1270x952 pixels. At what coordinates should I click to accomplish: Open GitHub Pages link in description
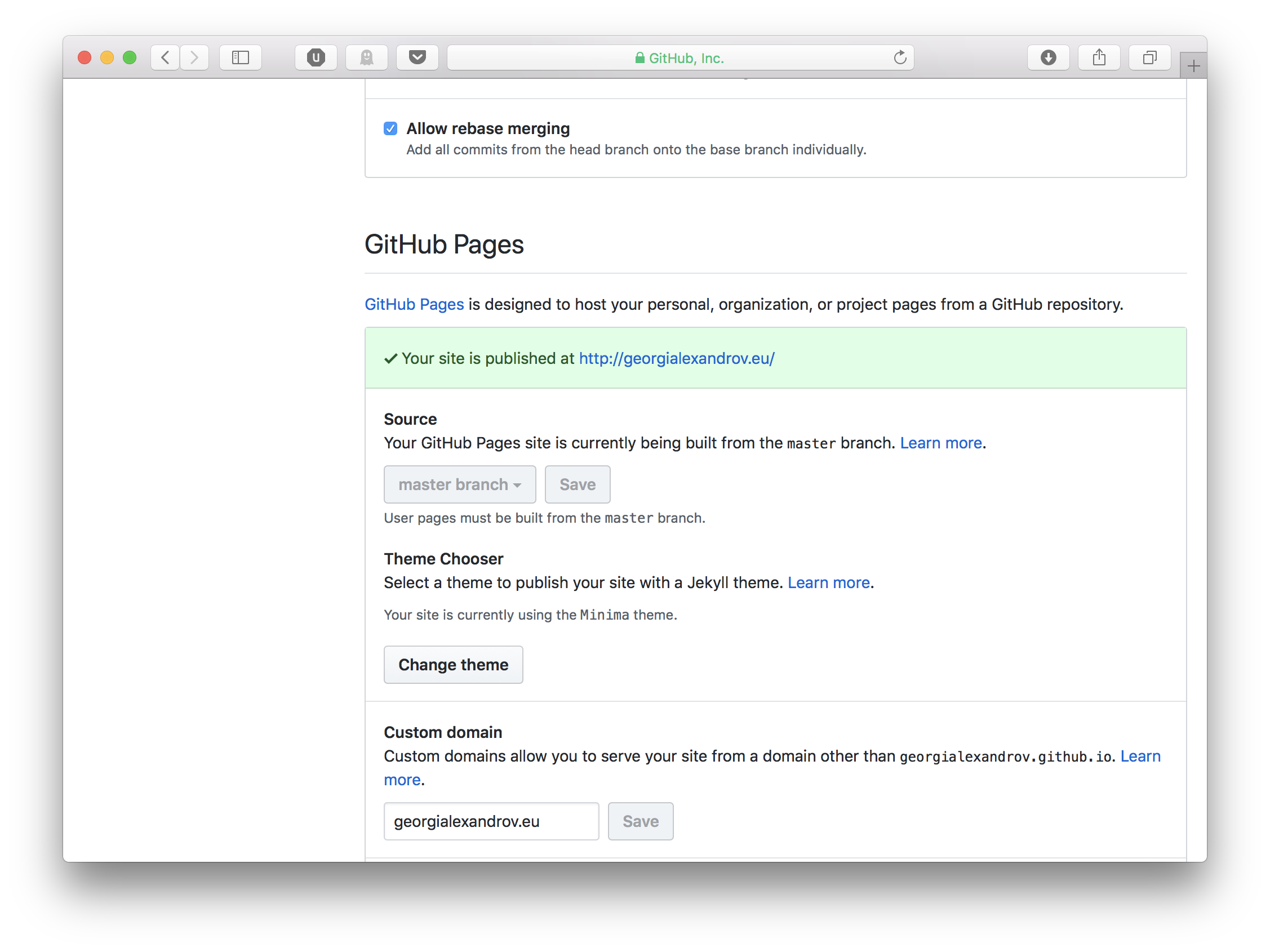tap(414, 304)
